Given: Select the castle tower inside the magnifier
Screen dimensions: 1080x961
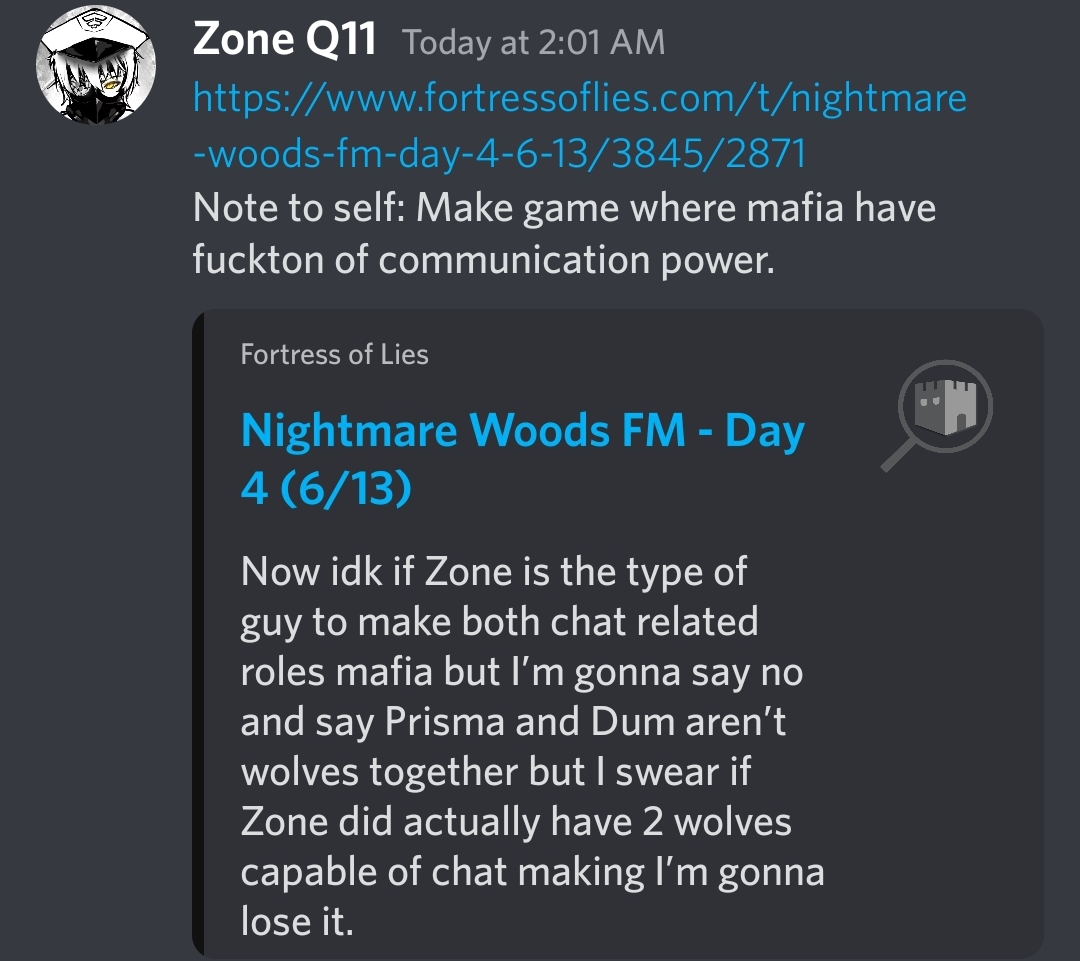Looking at the screenshot, I should tap(946, 406).
